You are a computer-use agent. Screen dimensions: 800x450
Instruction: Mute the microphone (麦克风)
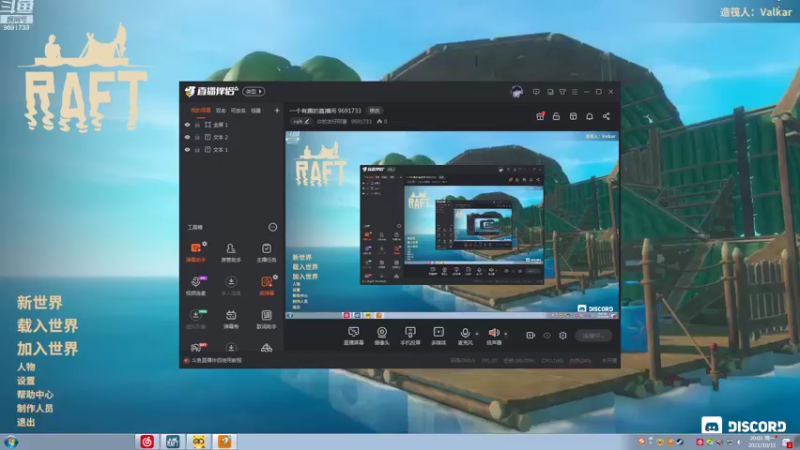point(465,336)
